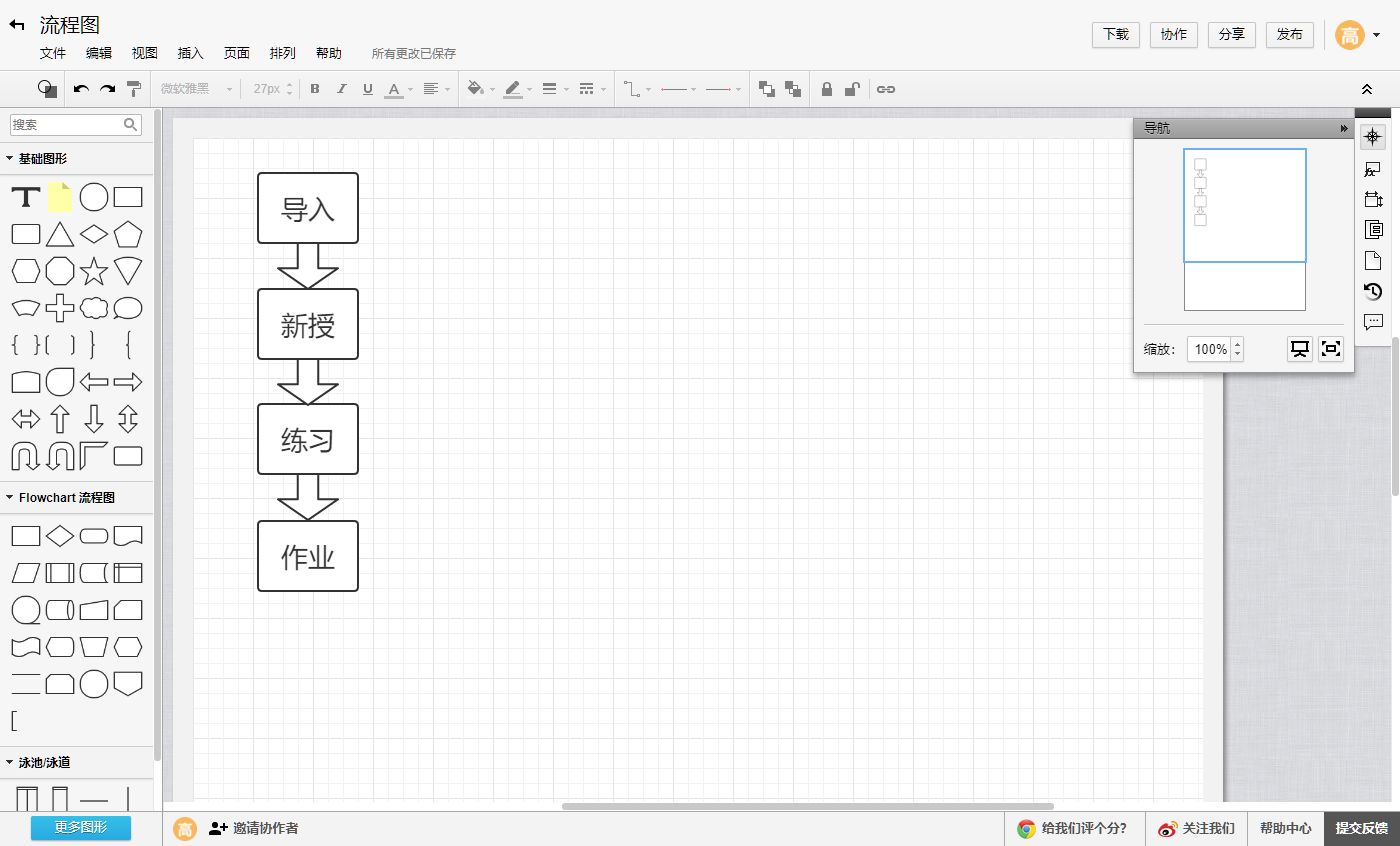The width and height of the screenshot is (1400, 846).
Task: Open the line end arrow style dropdown
Action: pos(723,89)
